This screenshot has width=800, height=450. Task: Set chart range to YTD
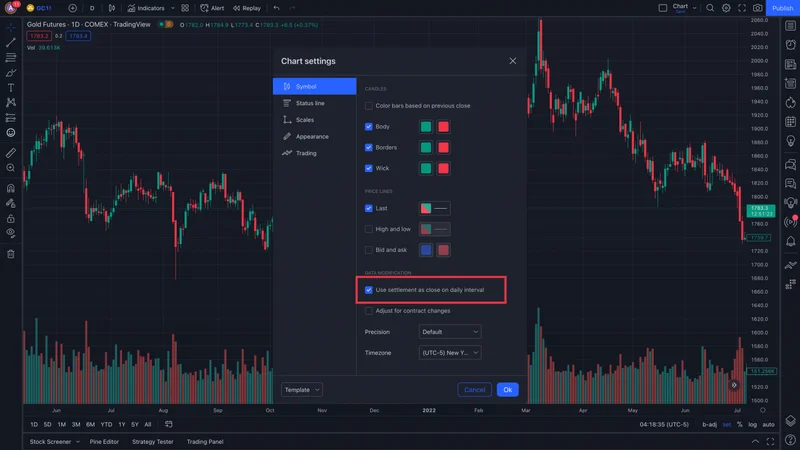tap(106, 424)
